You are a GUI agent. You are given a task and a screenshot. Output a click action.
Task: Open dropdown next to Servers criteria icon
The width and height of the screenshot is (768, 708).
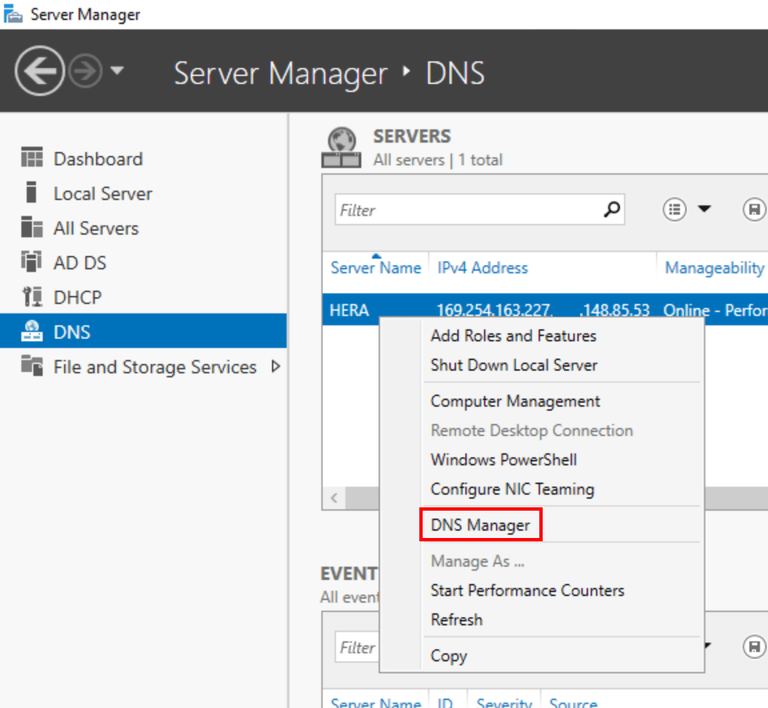pos(704,209)
